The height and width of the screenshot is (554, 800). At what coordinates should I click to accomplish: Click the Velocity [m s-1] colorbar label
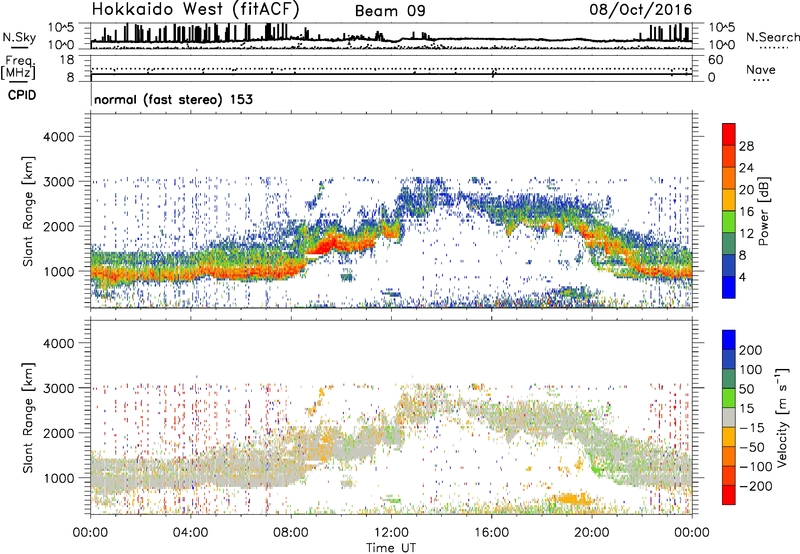(x=782, y=417)
